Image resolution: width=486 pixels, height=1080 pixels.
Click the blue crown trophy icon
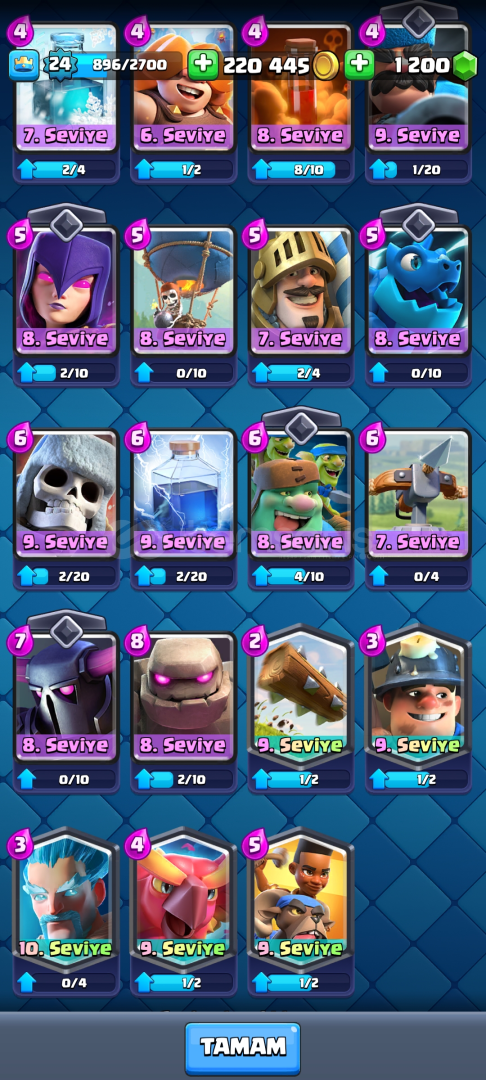click(21, 65)
